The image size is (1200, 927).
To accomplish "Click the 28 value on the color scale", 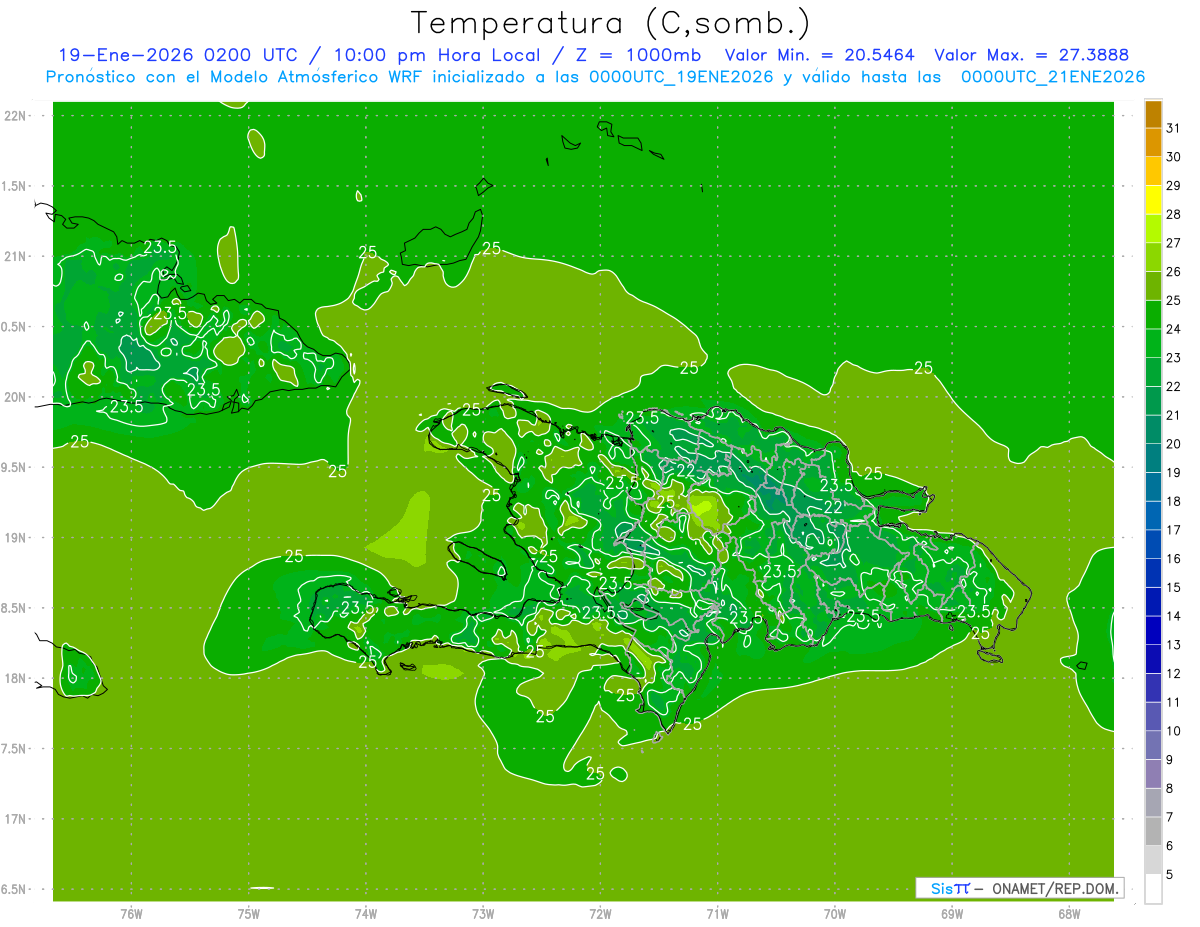I will point(1174,214).
